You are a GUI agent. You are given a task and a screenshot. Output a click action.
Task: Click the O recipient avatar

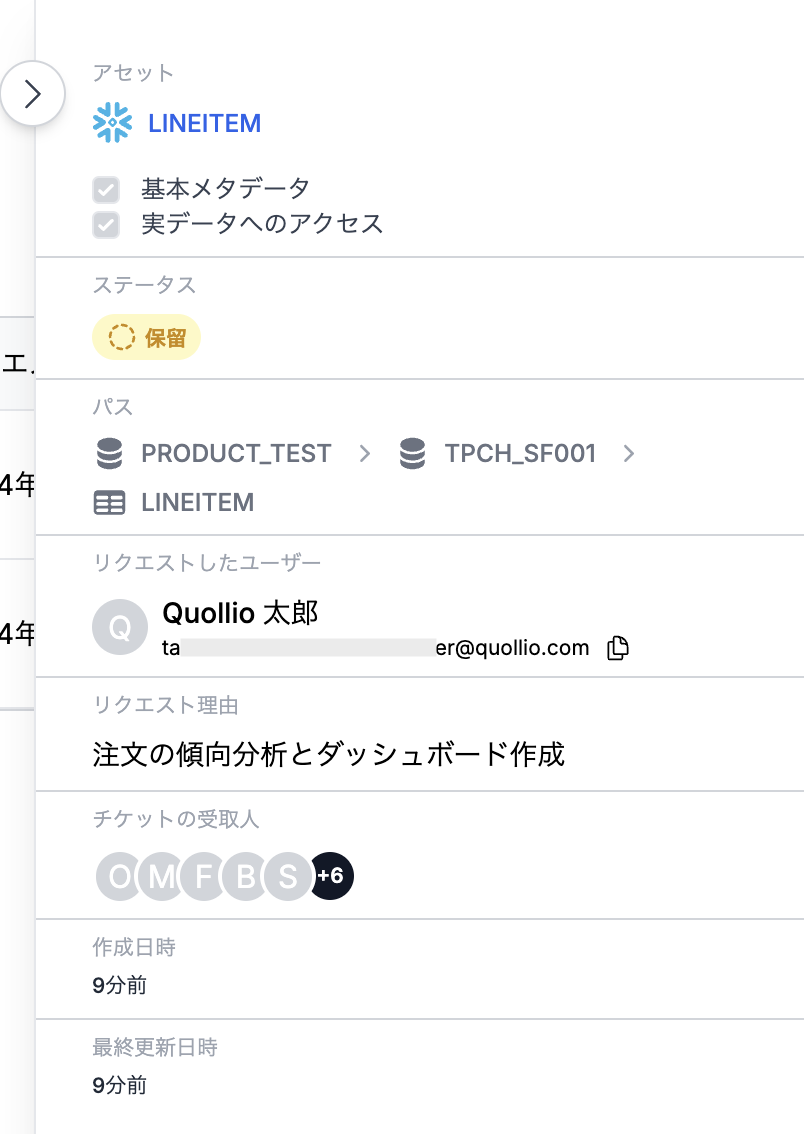click(x=119, y=877)
